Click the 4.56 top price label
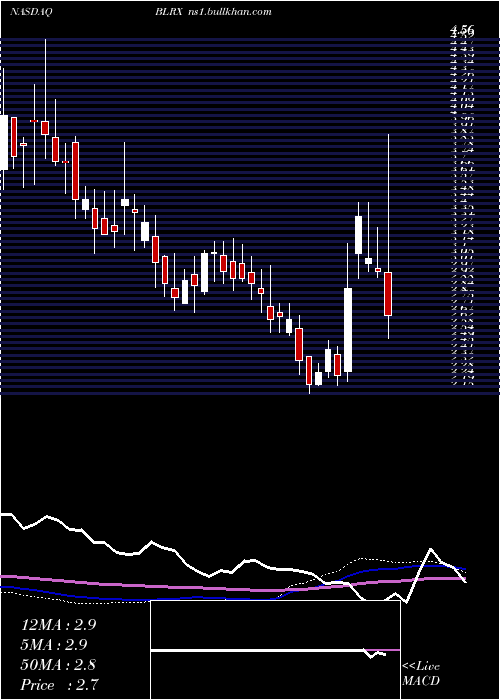The height and width of the screenshot is (700, 500). coord(462,30)
